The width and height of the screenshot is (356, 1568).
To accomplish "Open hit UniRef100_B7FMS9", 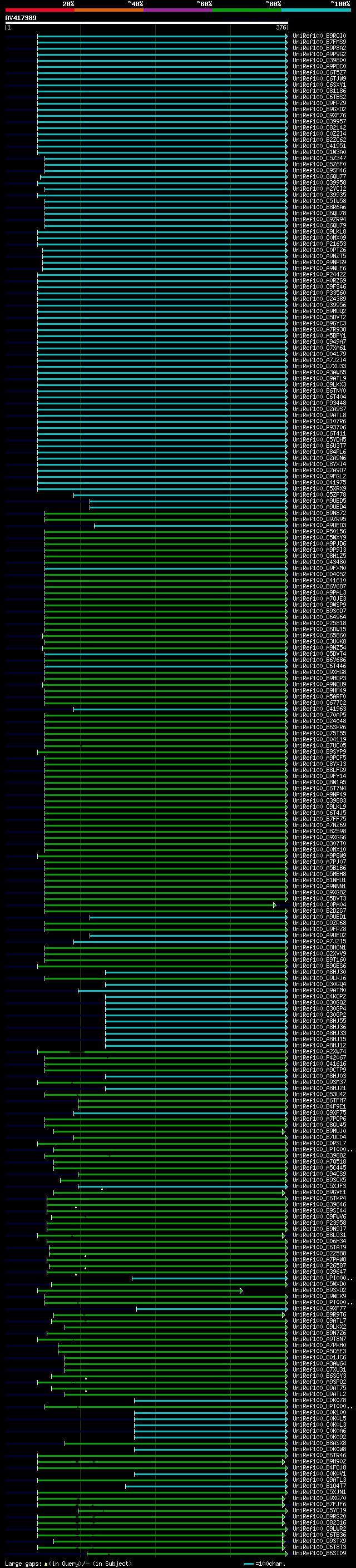I will (319, 42).
